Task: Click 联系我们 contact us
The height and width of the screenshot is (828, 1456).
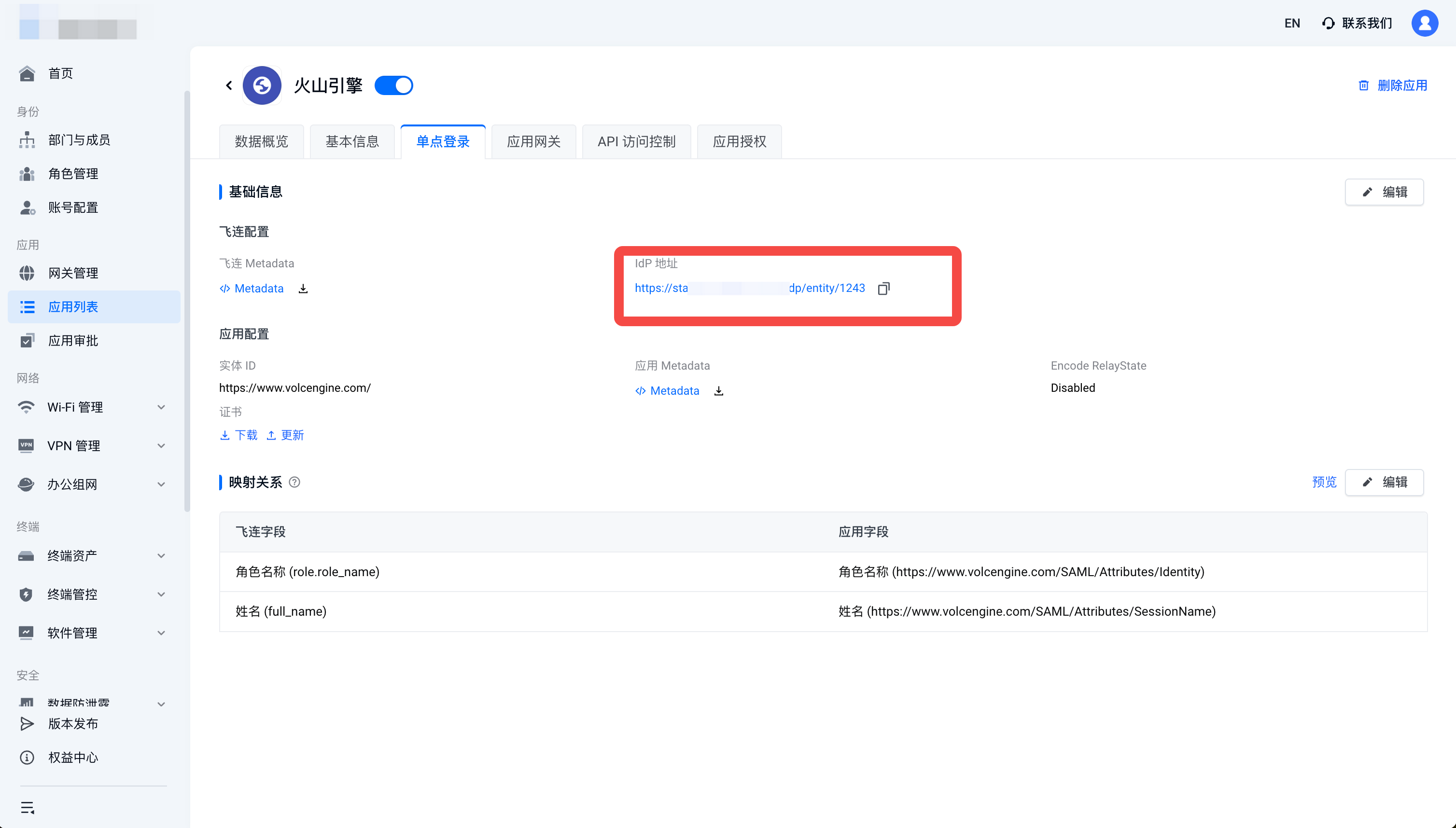Action: (1357, 23)
